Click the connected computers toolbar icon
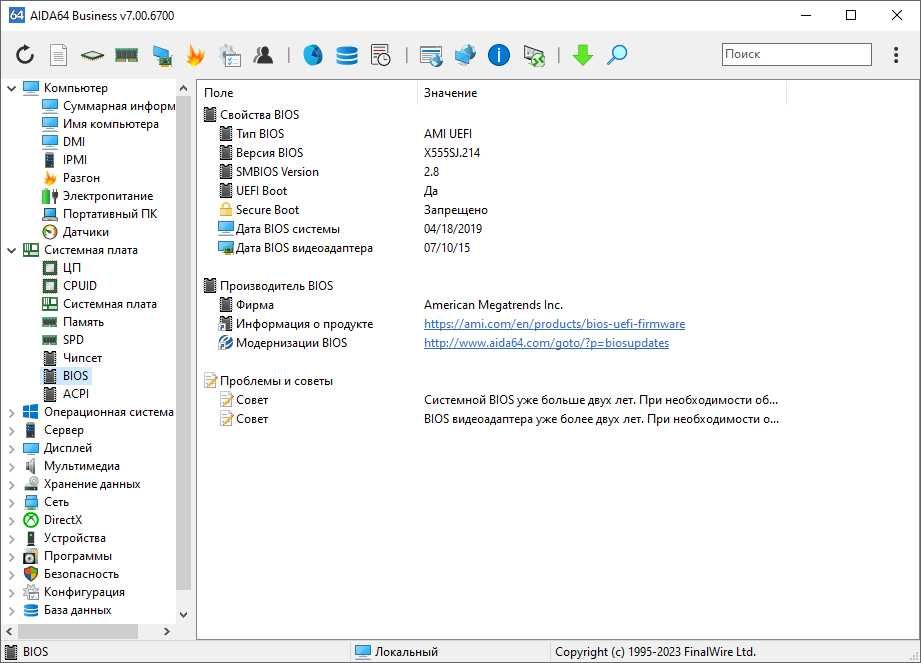The image size is (921, 663). point(465,55)
